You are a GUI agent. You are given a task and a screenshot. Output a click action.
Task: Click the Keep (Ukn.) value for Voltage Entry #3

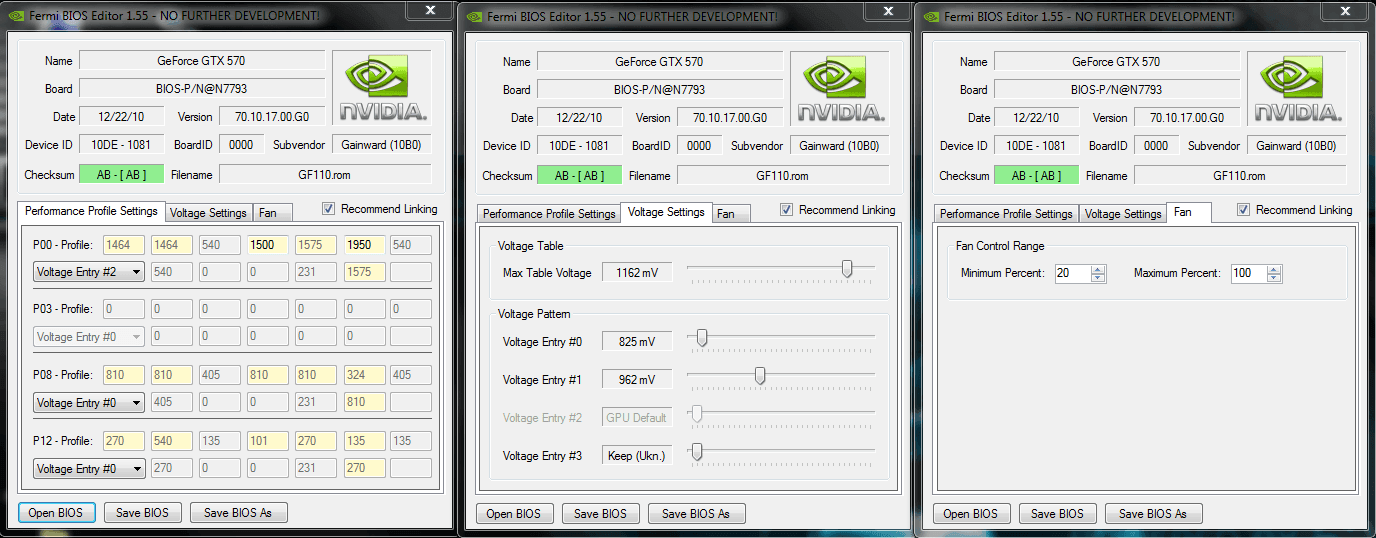[637, 456]
